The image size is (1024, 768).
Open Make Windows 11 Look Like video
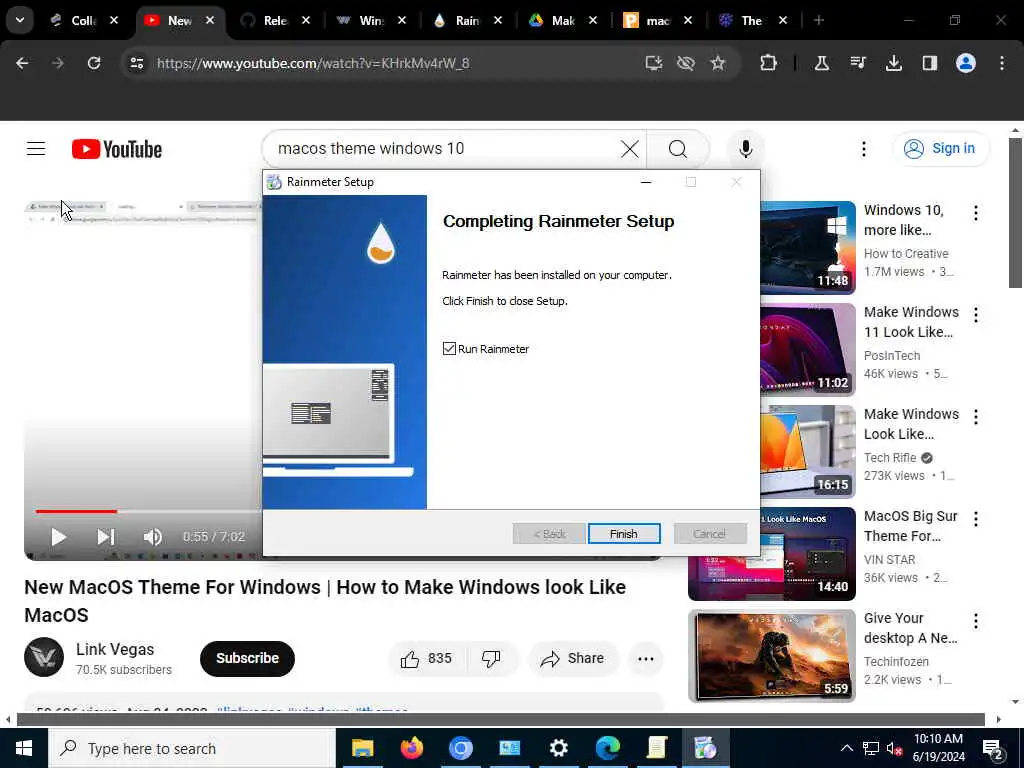911,322
